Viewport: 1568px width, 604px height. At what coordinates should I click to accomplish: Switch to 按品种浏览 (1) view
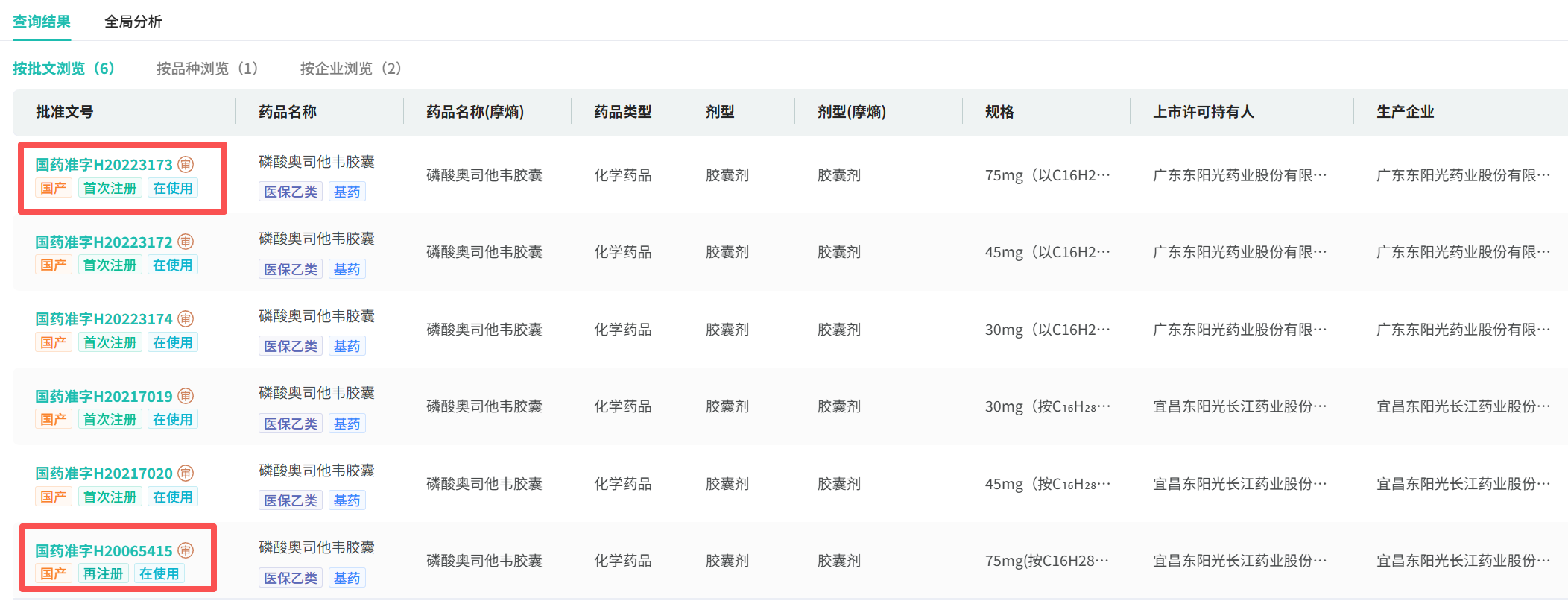[207, 69]
